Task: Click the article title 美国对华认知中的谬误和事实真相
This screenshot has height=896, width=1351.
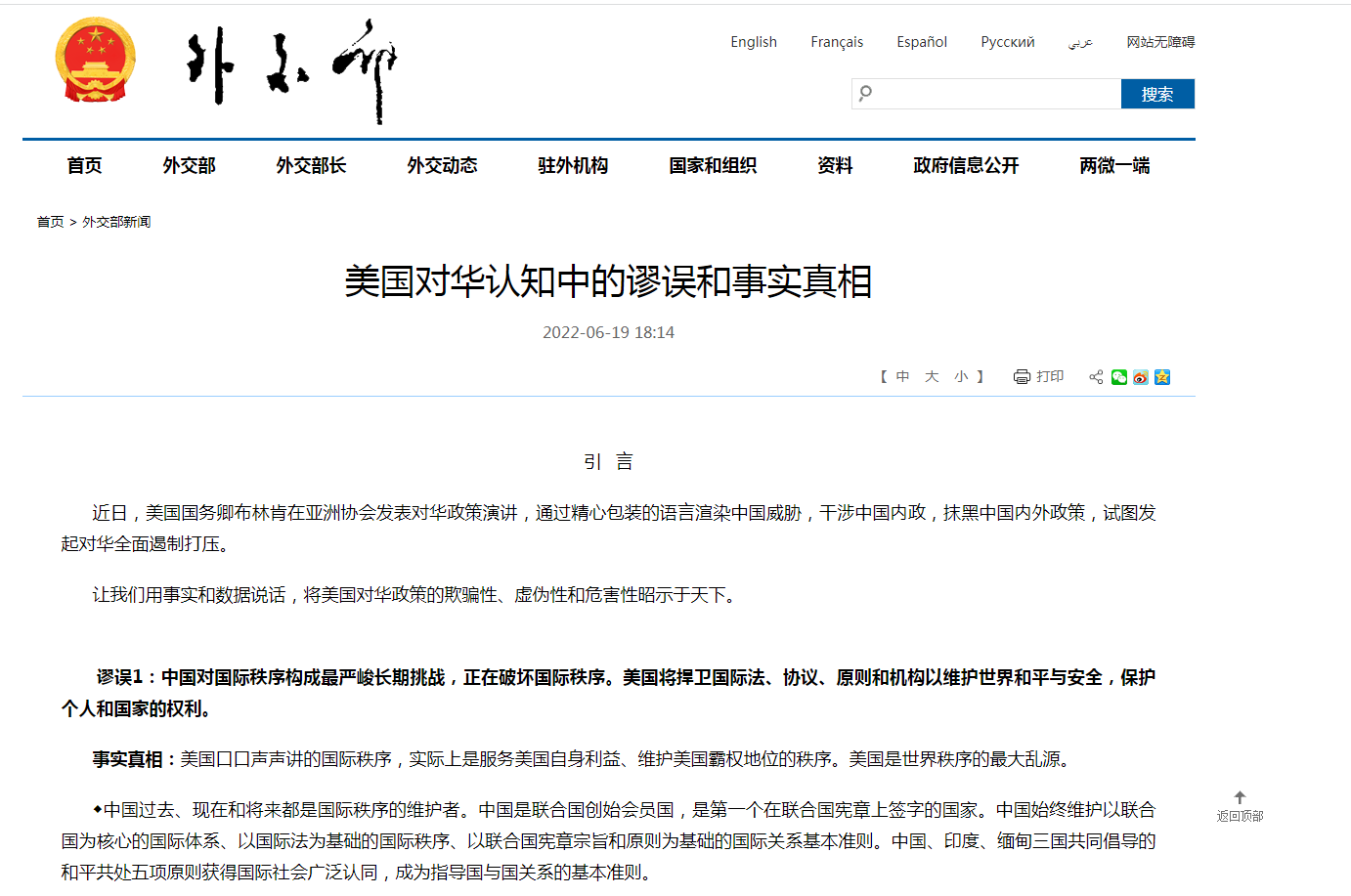Action: point(608,281)
